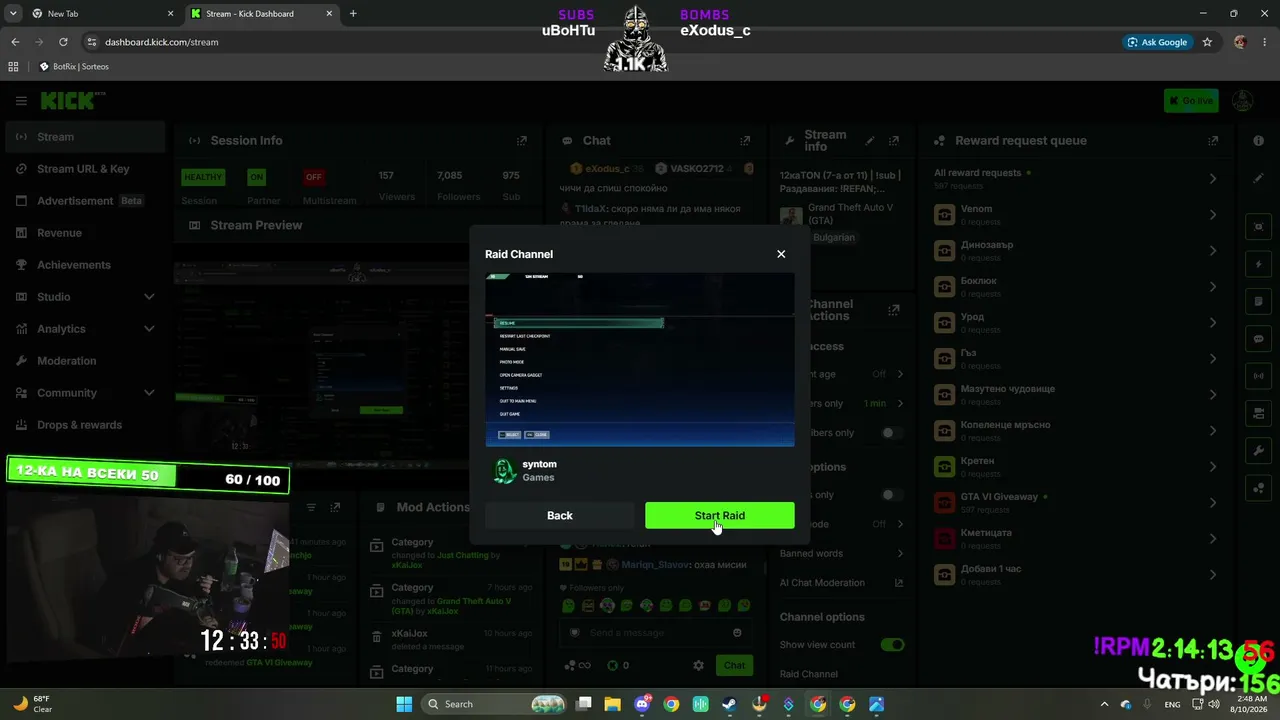The height and width of the screenshot is (720, 1280).
Task: Click the broadcast signal icon in right toolbar
Action: (x=1259, y=377)
